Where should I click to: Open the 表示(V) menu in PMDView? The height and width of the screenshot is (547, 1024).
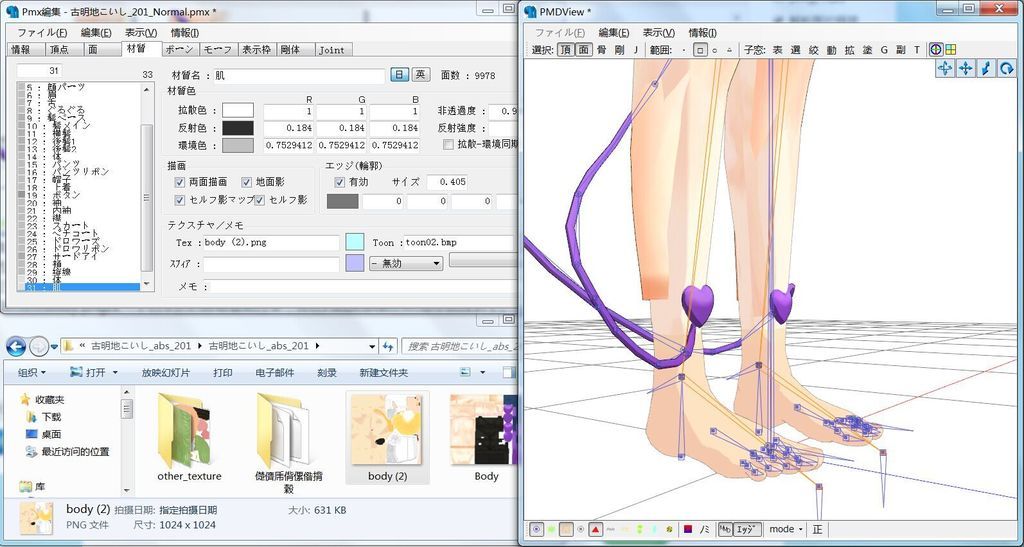pos(659,32)
